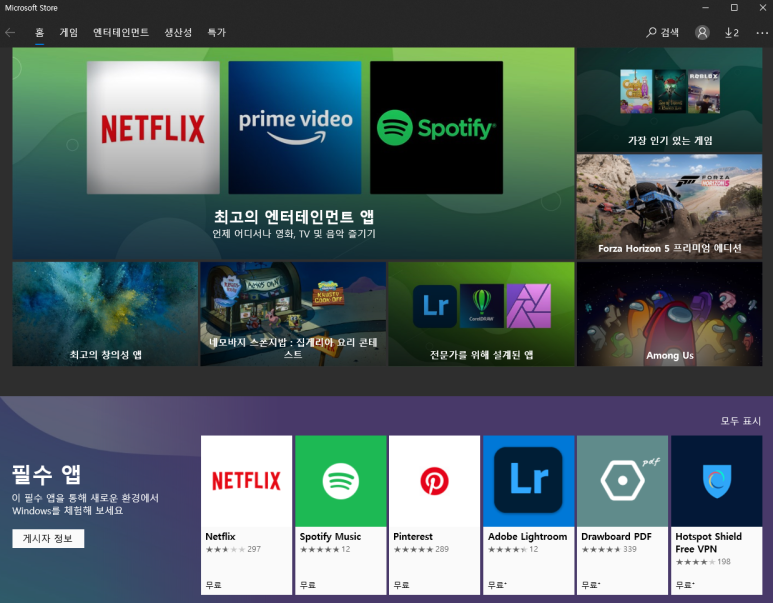Maximize the Microsoft Store window
Screen dimensions: 773x603
click(734, 8)
